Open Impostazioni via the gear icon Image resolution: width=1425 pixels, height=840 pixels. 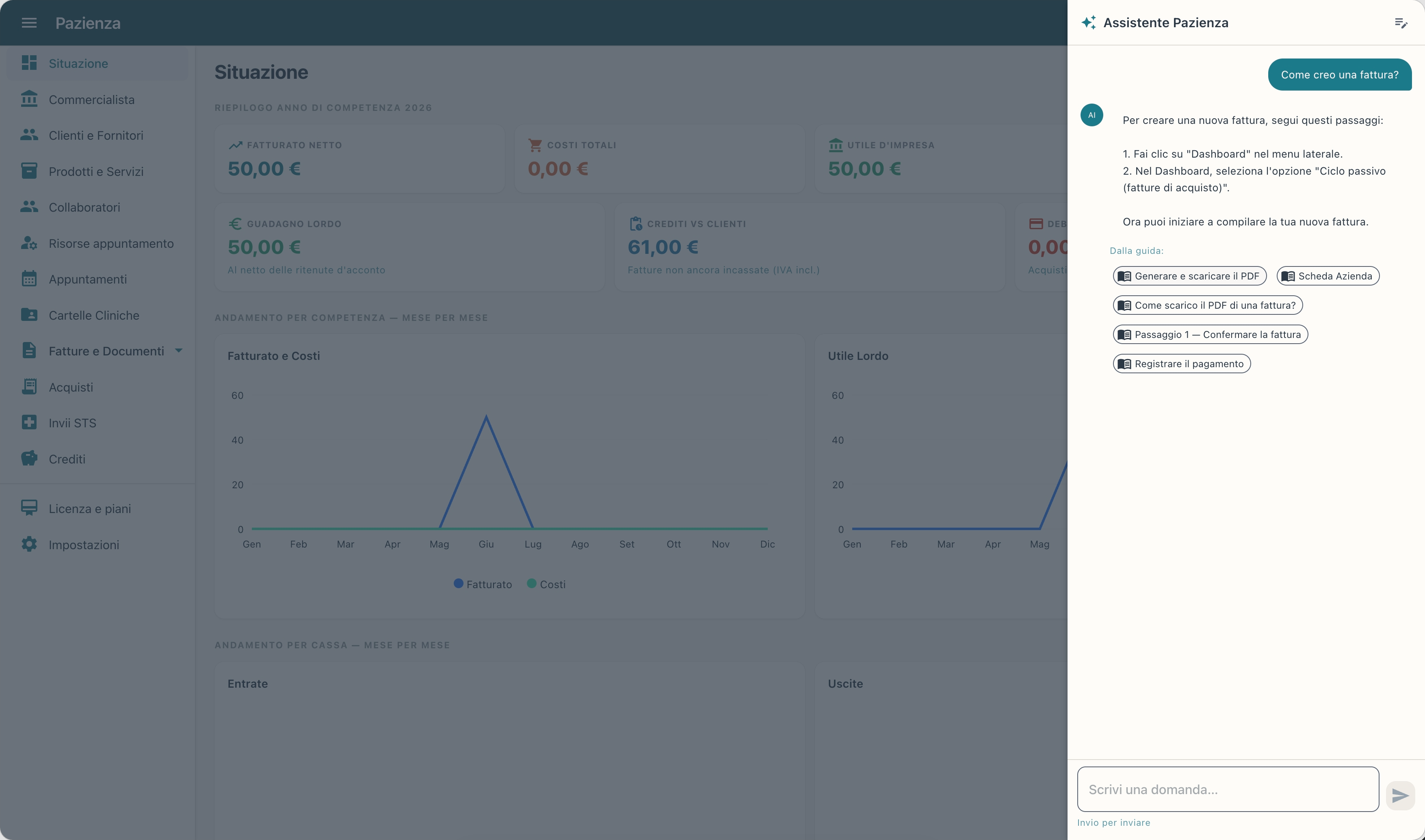pyautogui.click(x=29, y=544)
